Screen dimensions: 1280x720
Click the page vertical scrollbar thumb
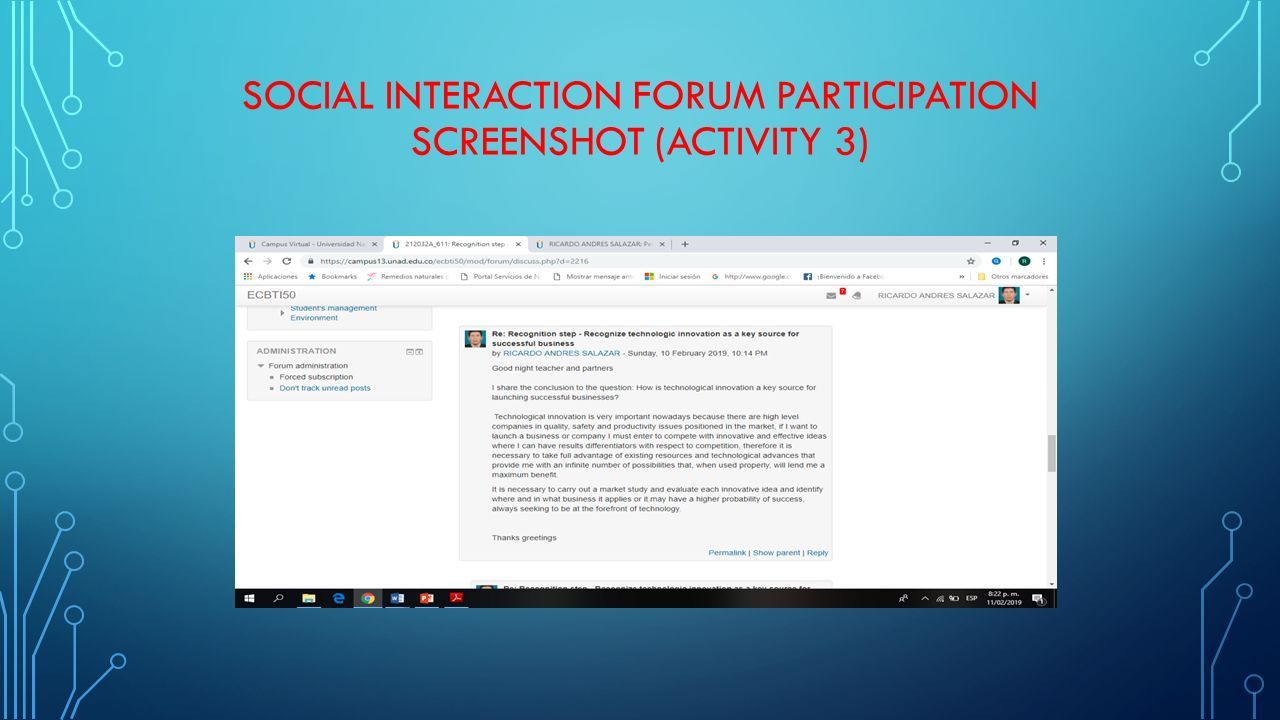tap(1051, 453)
